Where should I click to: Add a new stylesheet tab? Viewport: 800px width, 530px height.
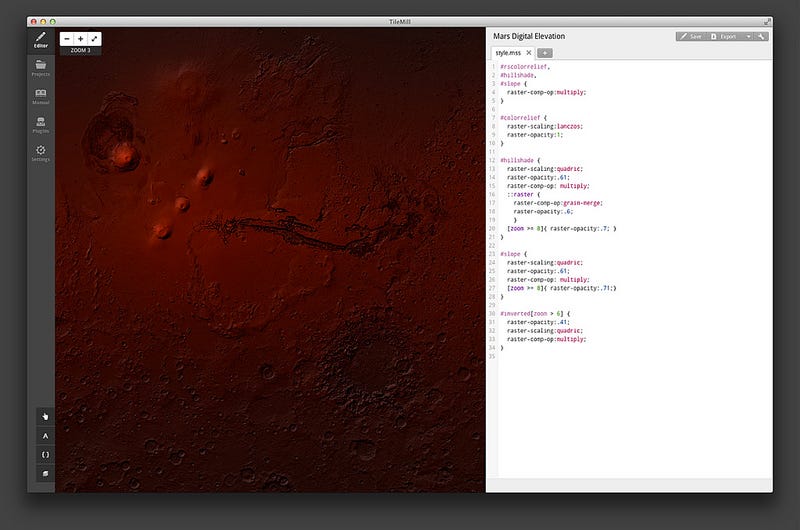click(x=545, y=53)
